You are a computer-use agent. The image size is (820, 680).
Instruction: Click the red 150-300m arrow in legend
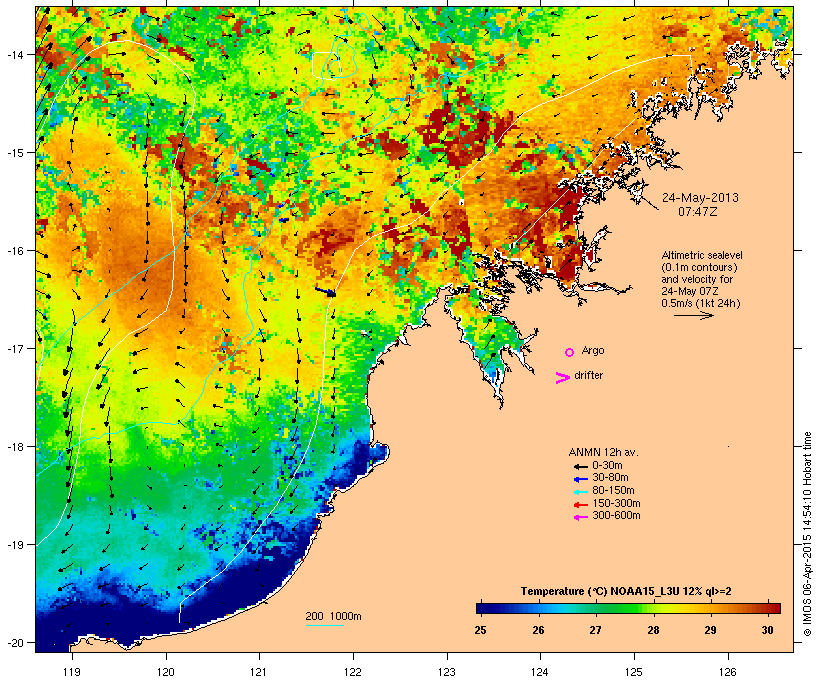point(581,505)
